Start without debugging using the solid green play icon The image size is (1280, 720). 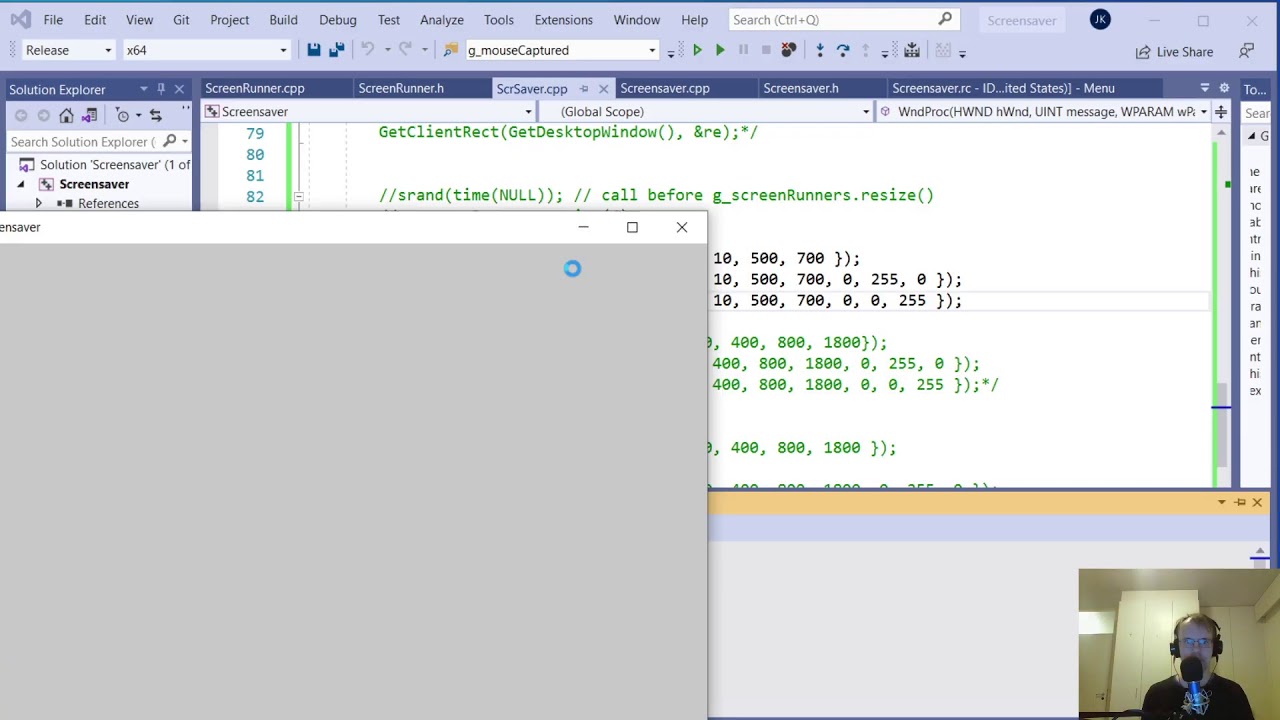(x=720, y=50)
